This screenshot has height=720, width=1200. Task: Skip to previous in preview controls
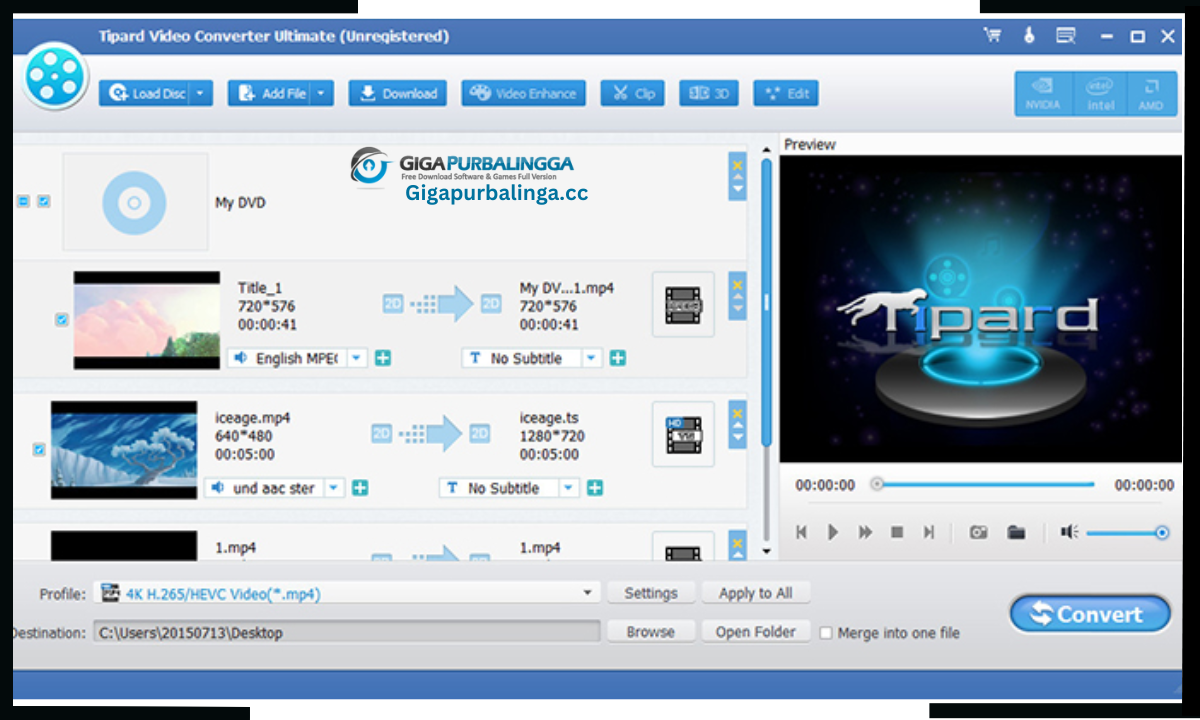click(801, 532)
